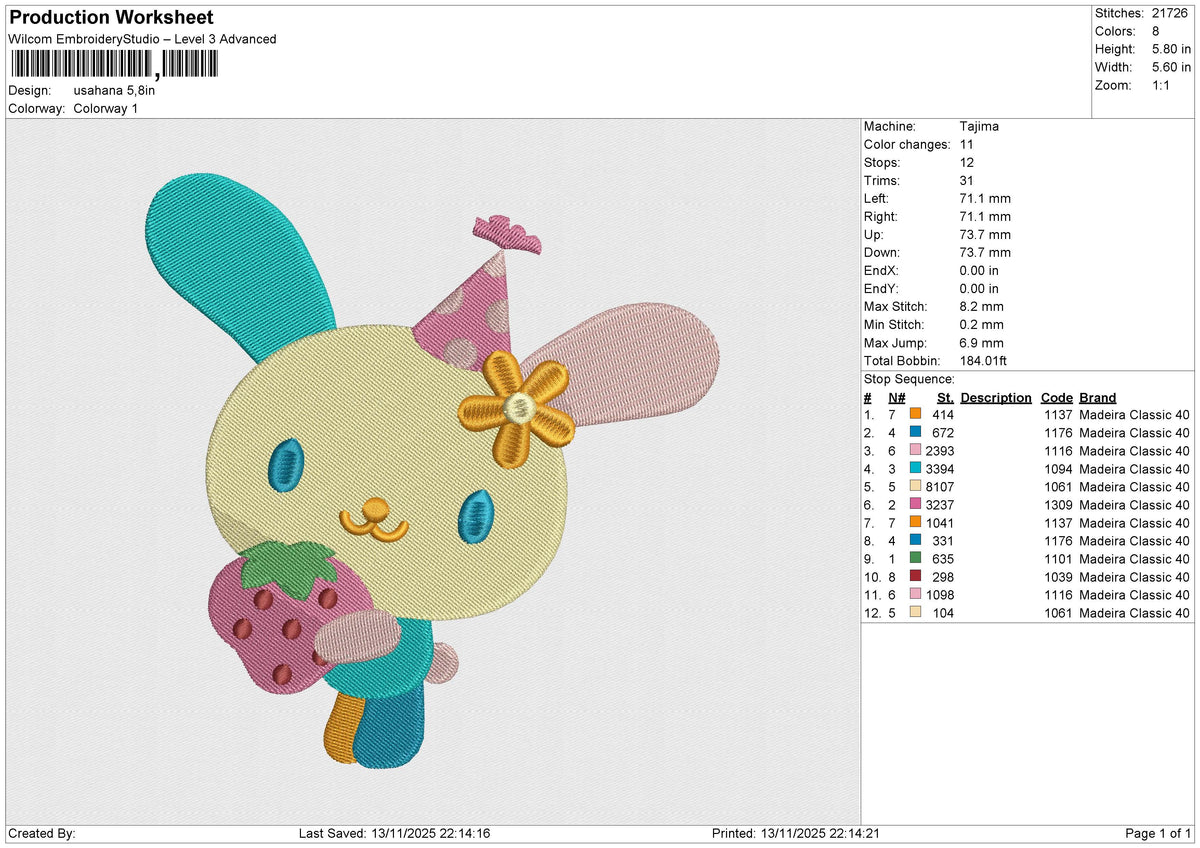
Task: Click 'Madeira Classic 40' in stop row 10
Action: pyautogui.click(x=1135, y=577)
